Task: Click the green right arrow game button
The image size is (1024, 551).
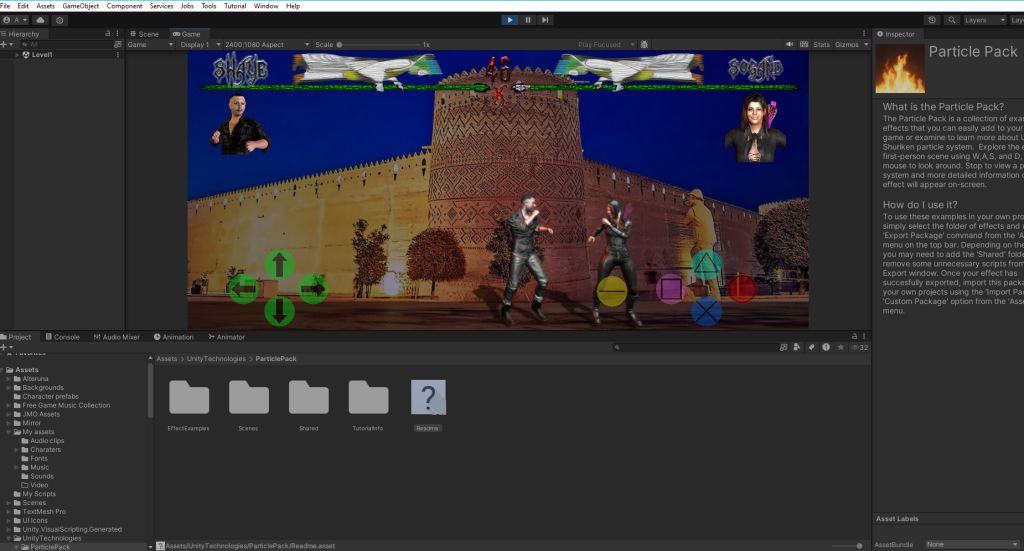Action: pyautogui.click(x=313, y=289)
